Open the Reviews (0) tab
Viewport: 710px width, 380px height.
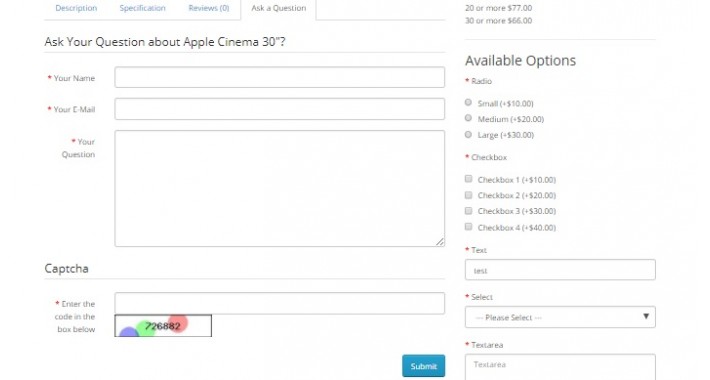click(x=209, y=8)
